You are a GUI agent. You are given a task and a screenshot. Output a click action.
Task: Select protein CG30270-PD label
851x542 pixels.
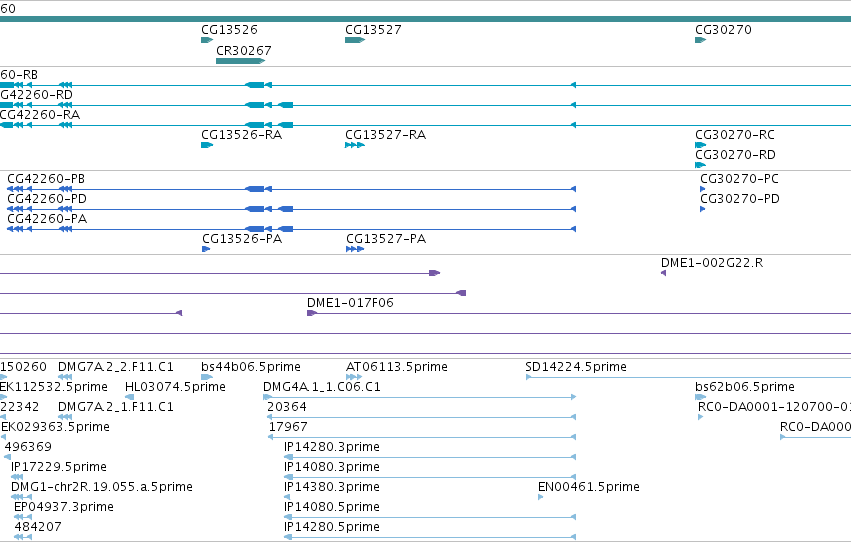pos(740,199)
